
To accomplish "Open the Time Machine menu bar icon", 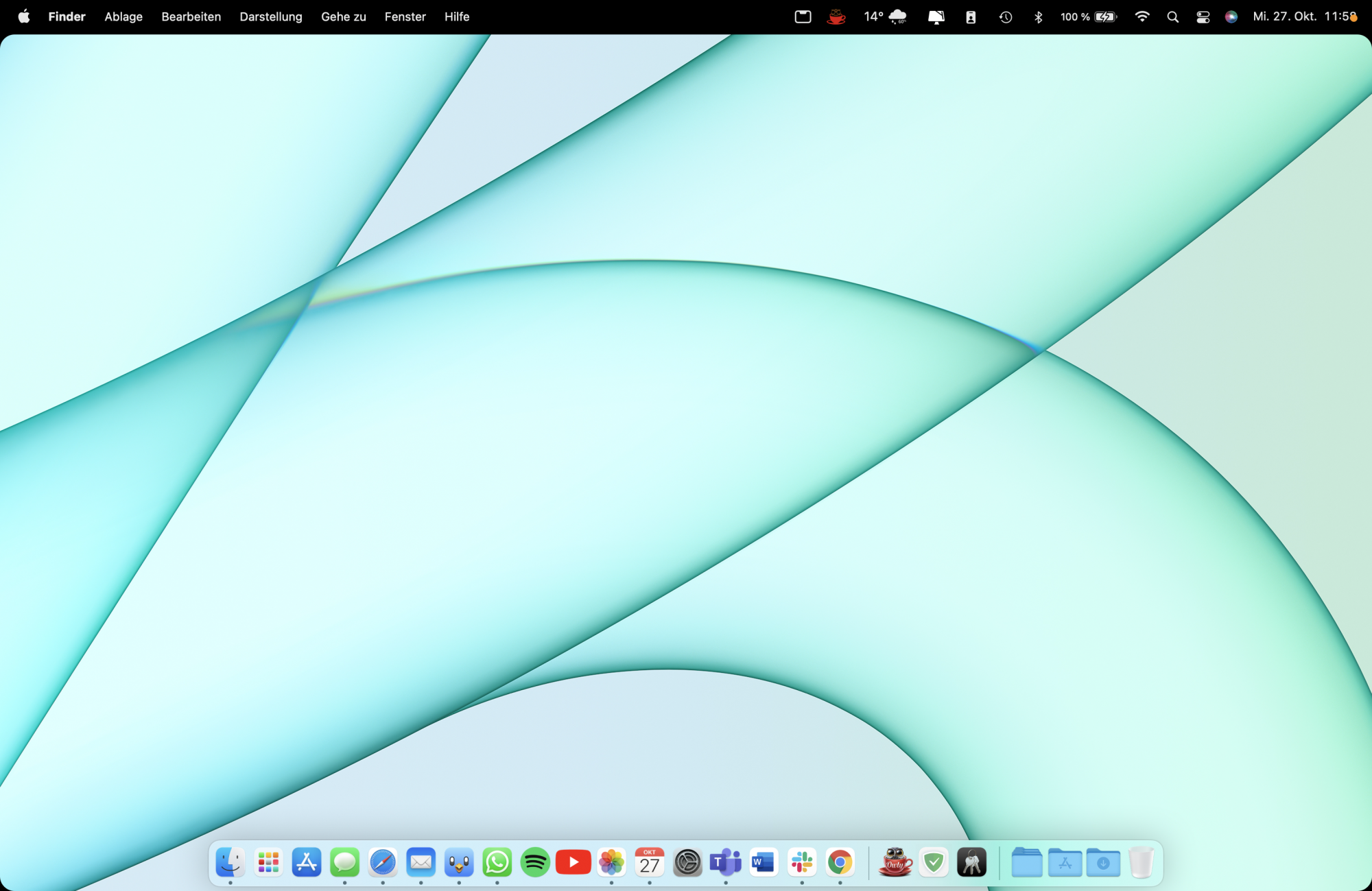I will [x=1006, y=16].
